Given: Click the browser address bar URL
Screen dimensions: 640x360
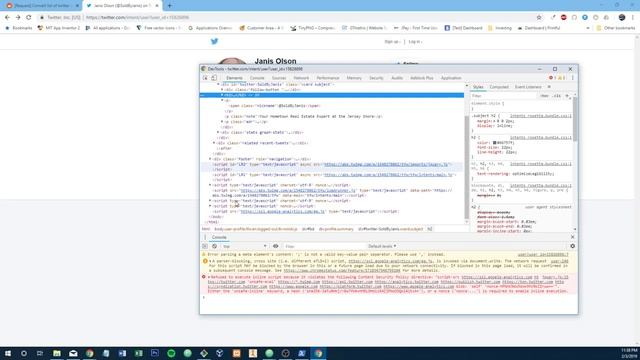Looking at the screenshot, I should tap(137, 18).
